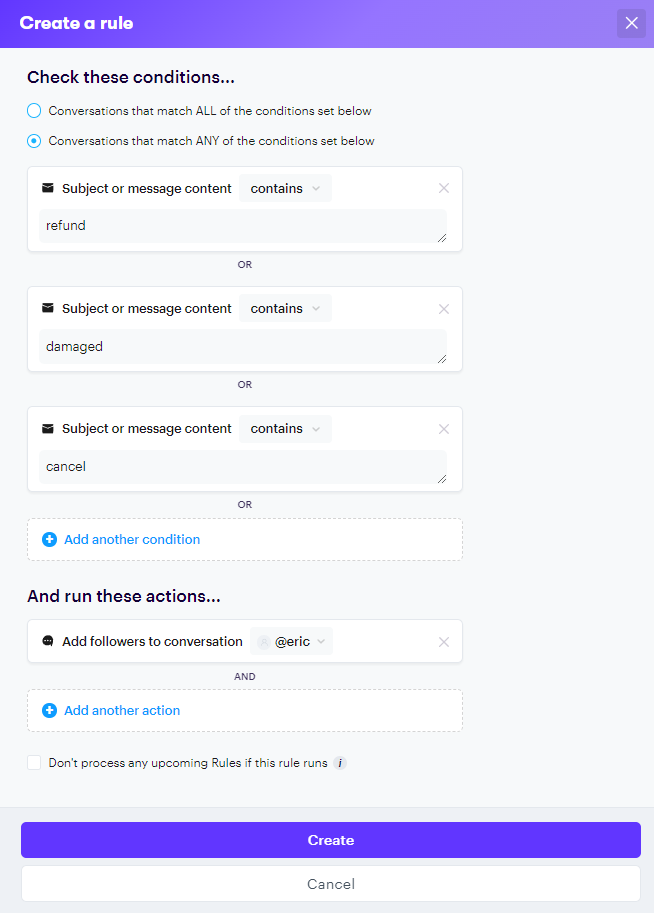The height and width of the screenshot is (913, 654).
Task: Click the speech bubble icon for Add followers
Action: [48, 642]
